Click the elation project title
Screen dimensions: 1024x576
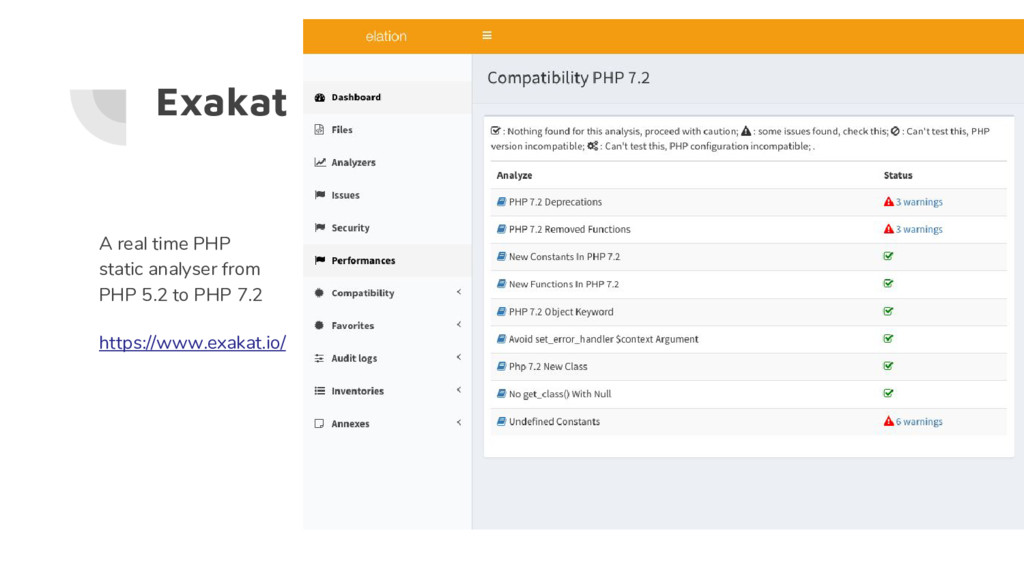tap(386, 36)
